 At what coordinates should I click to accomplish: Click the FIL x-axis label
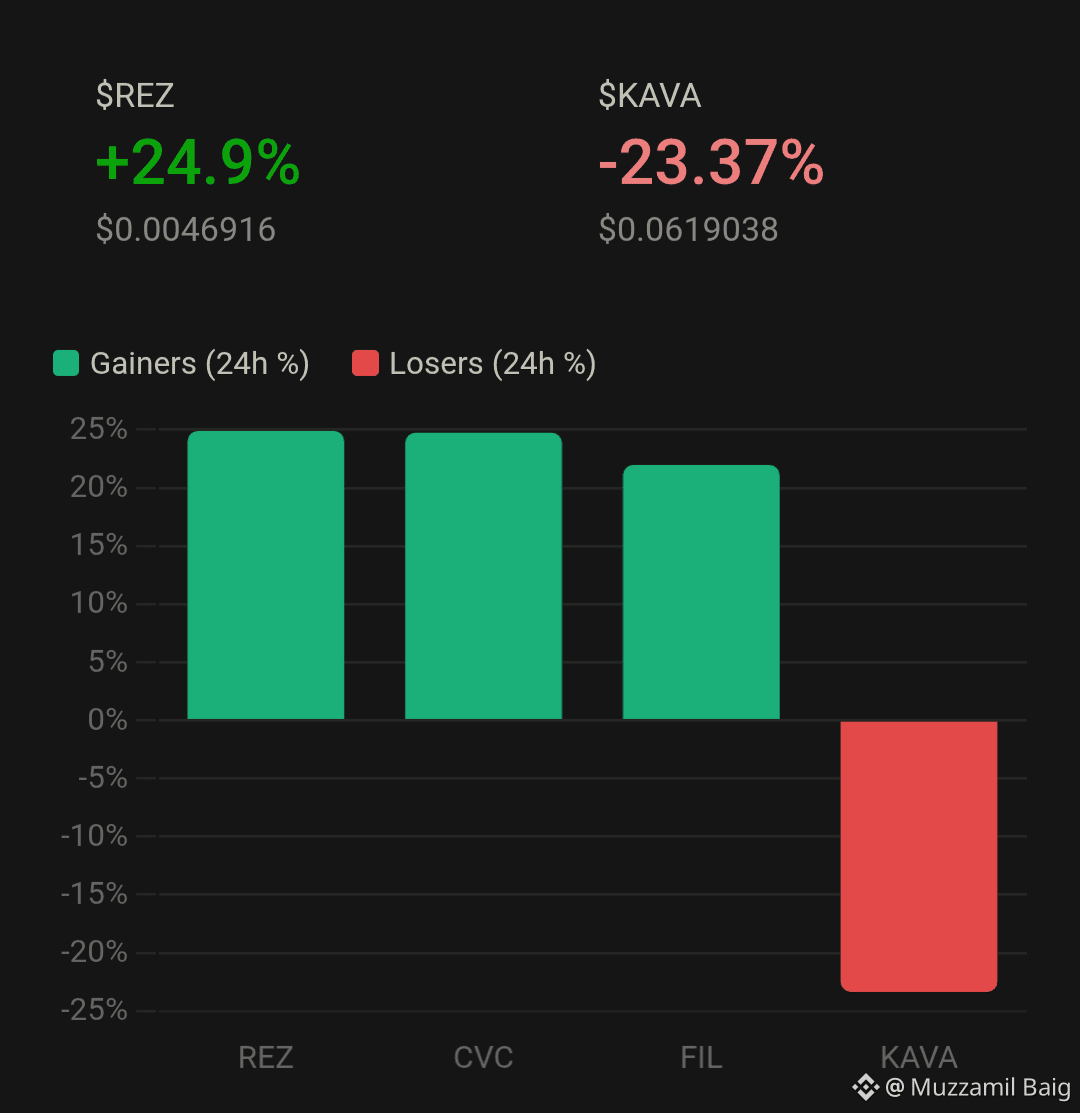701,1057
